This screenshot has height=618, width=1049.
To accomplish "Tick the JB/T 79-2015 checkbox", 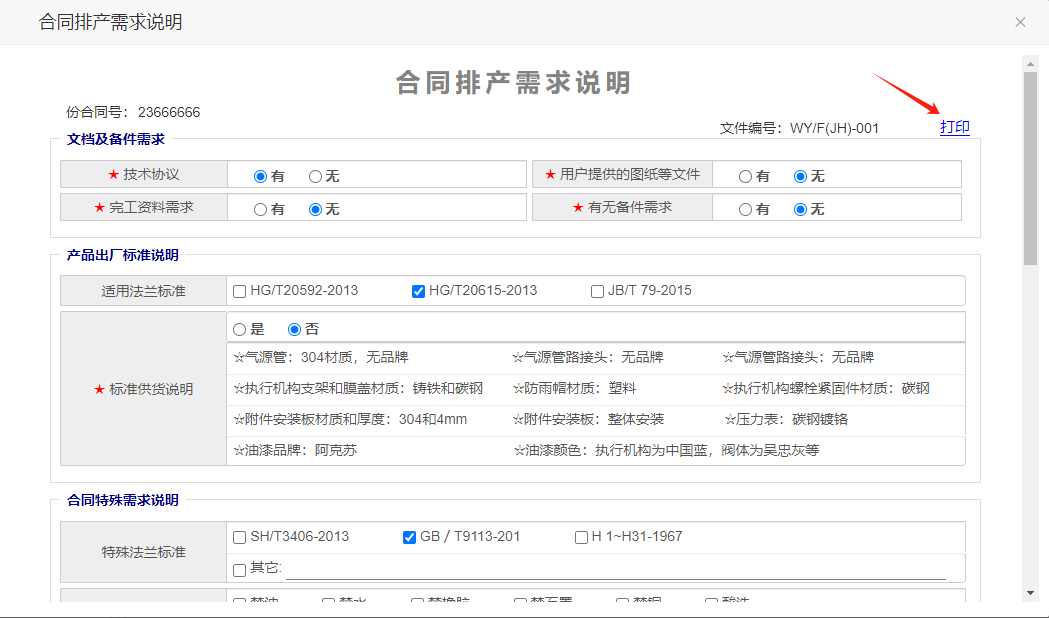I will 597,291.
